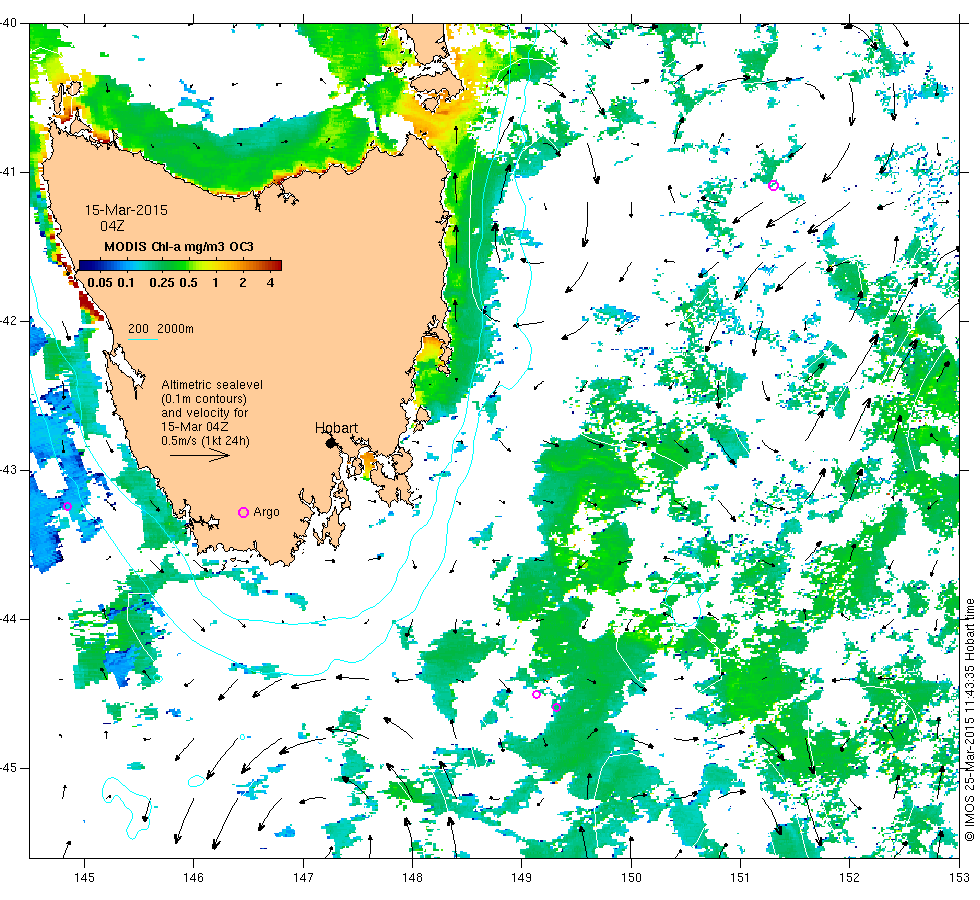Image resolution: width=980 pixels, height=900 pixels.
Task: Select the black Hobart location dot
Action: (x=331, y=442)
